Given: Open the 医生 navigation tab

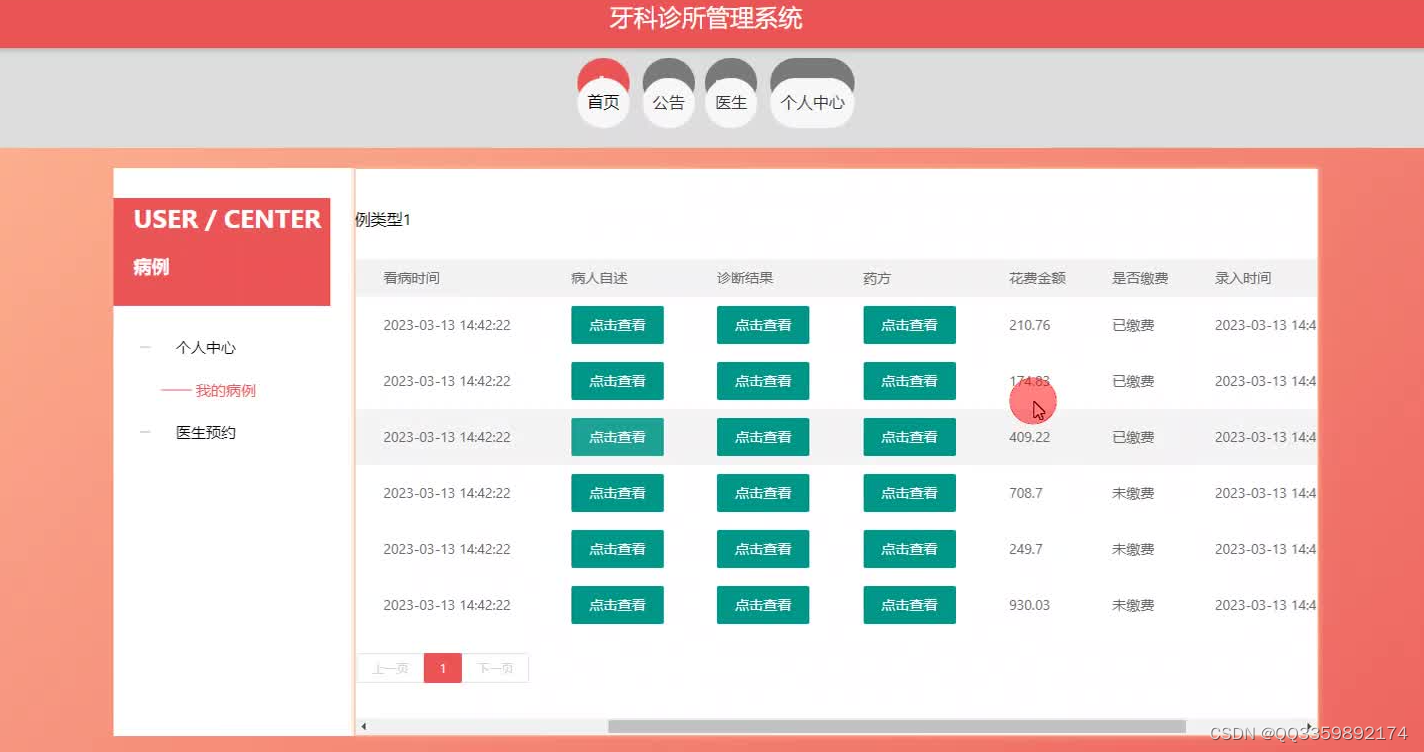Looking at the screenshot, I should point(731,93).
